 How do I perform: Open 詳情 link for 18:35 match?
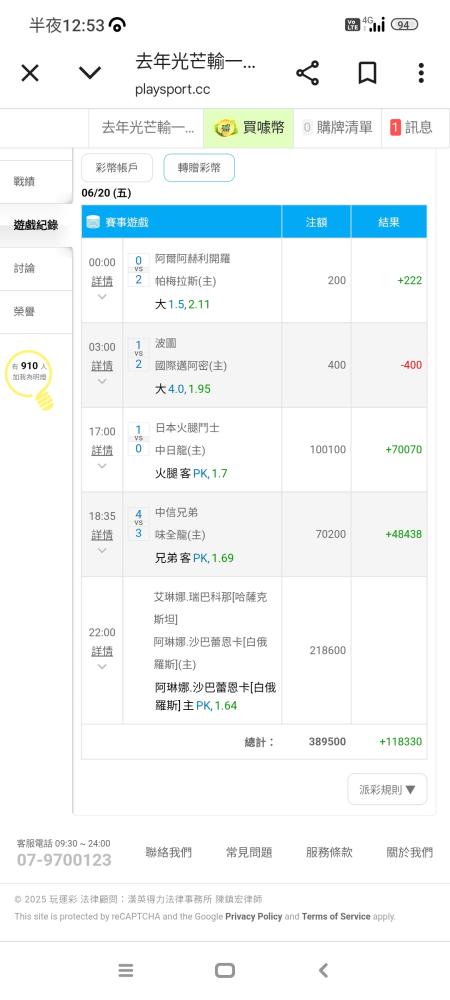coord(102,534)
